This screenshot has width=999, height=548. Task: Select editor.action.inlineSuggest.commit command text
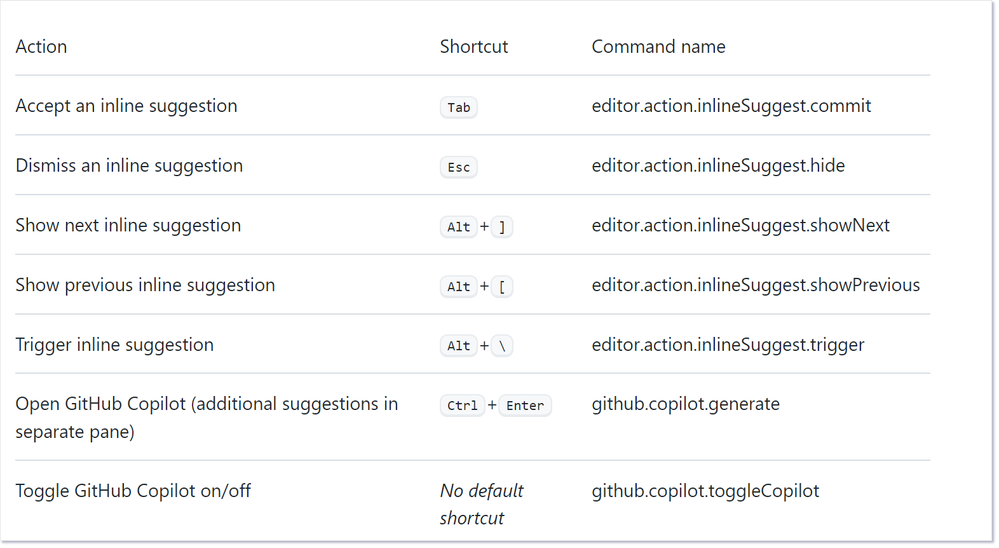coord(731,106)
